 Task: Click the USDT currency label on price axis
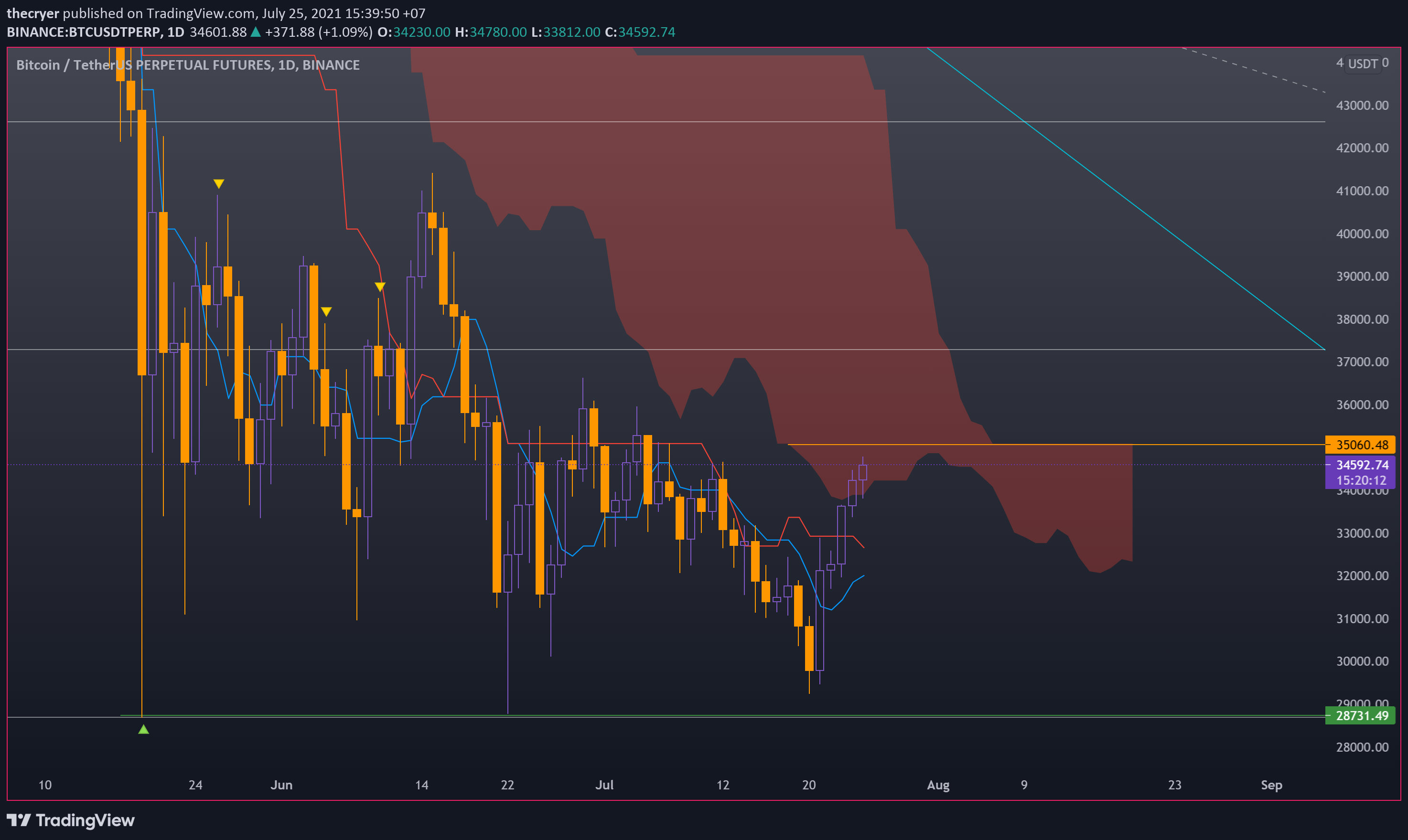[x=1363, y=64]
